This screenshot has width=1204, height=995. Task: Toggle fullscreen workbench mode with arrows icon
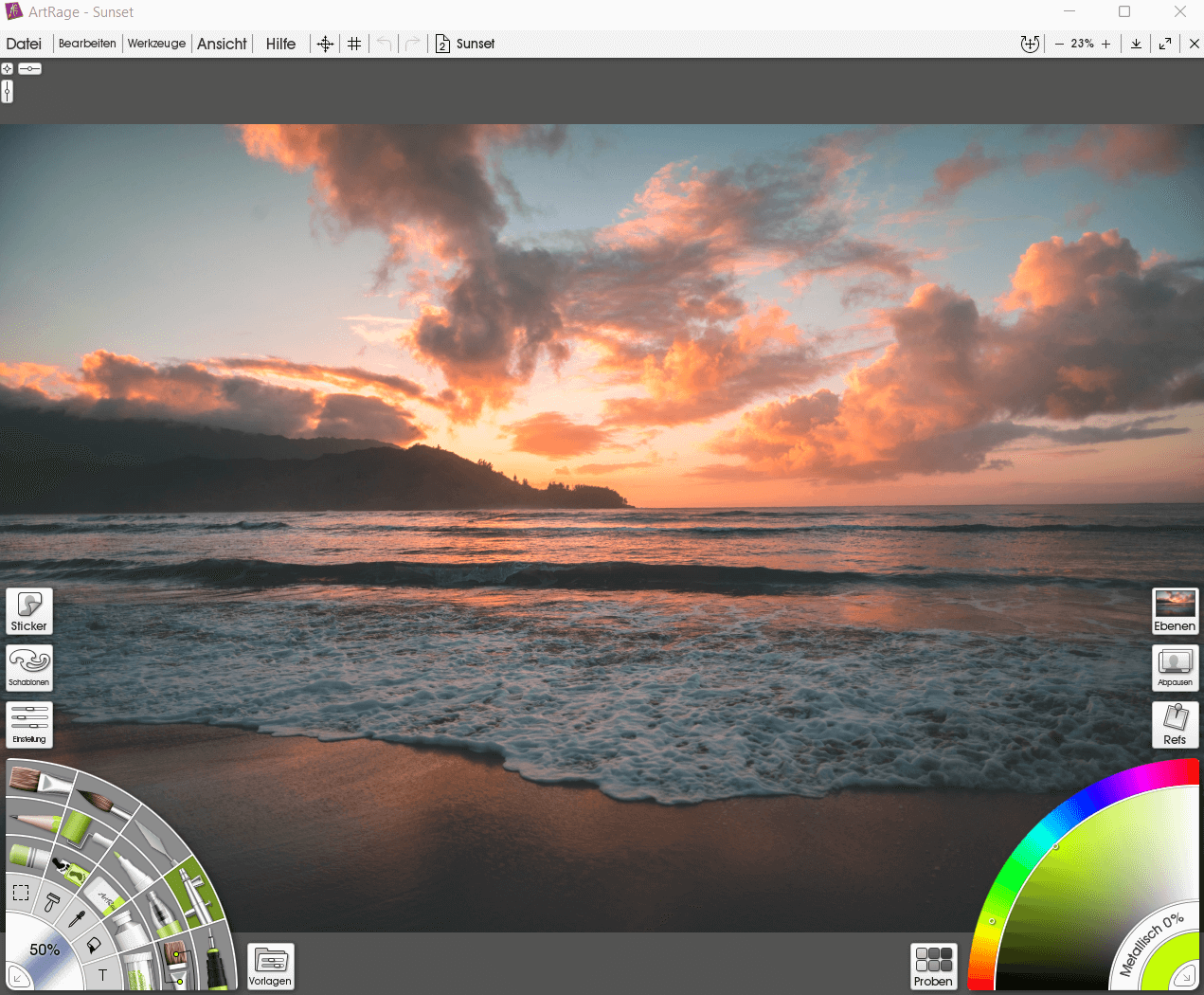pos(1165,44)
